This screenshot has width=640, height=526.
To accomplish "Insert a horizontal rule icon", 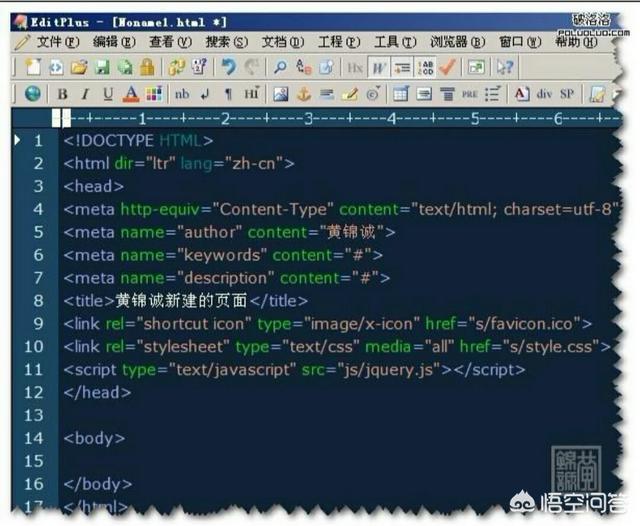I will click(327, 94).
